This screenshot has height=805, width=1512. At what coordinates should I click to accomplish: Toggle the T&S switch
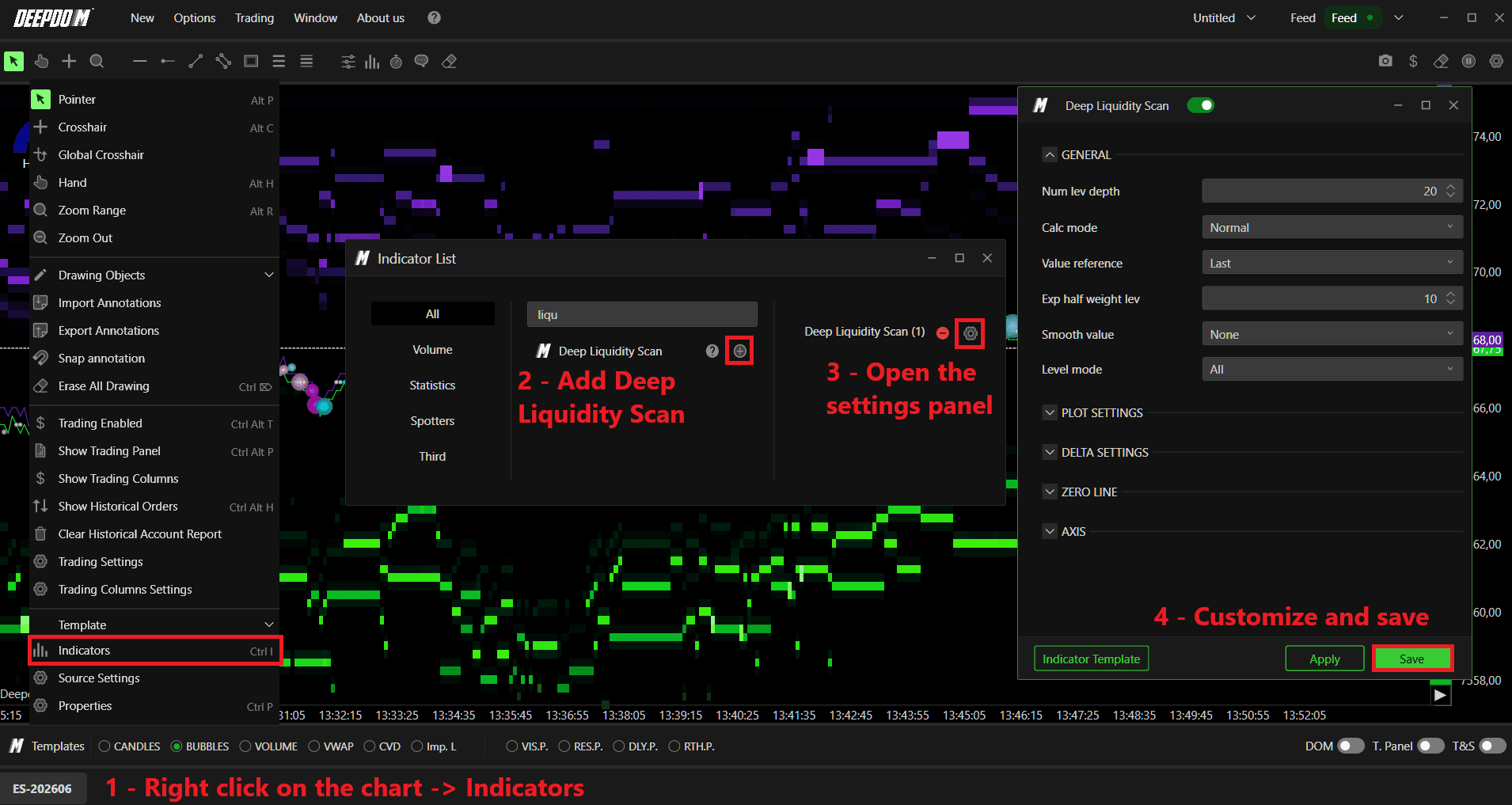[1492, 746]
